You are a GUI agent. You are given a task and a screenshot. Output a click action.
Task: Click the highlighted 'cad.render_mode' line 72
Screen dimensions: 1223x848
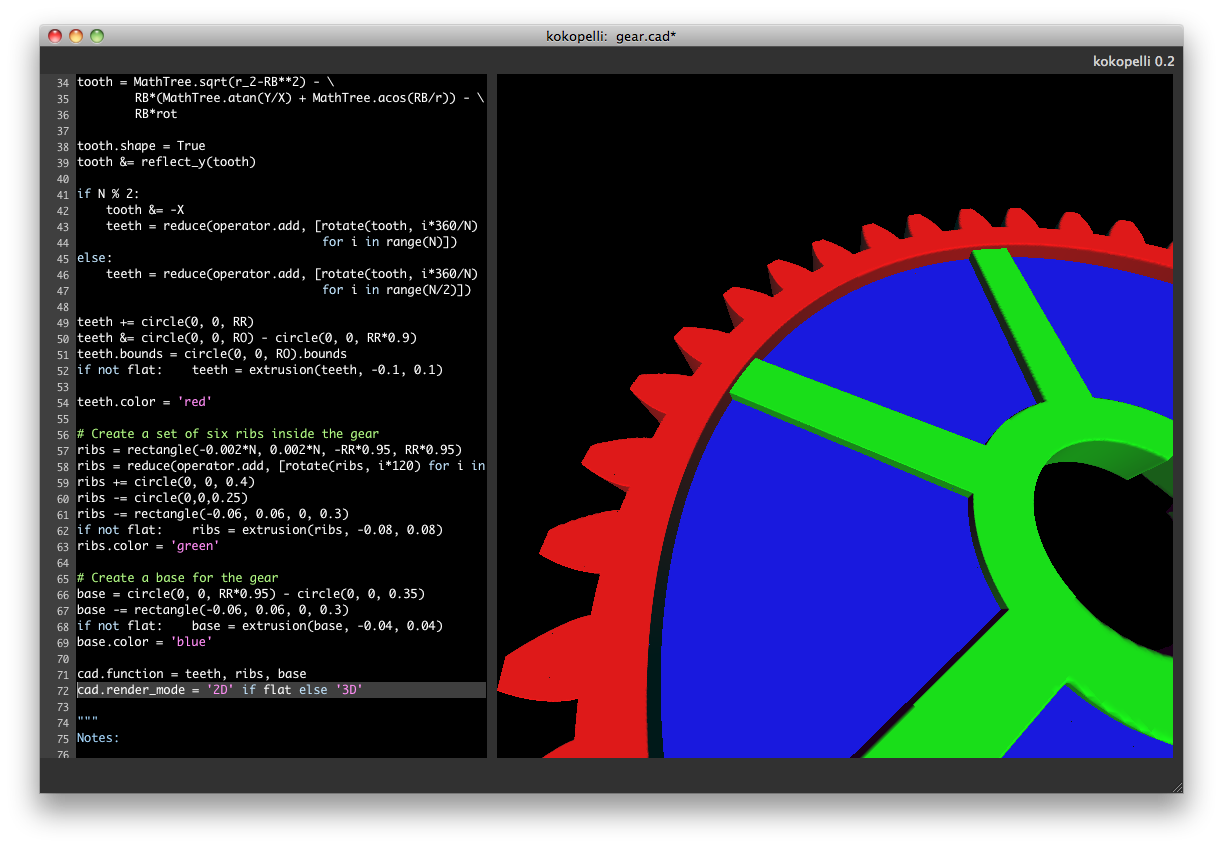click(x=281, y=690)
